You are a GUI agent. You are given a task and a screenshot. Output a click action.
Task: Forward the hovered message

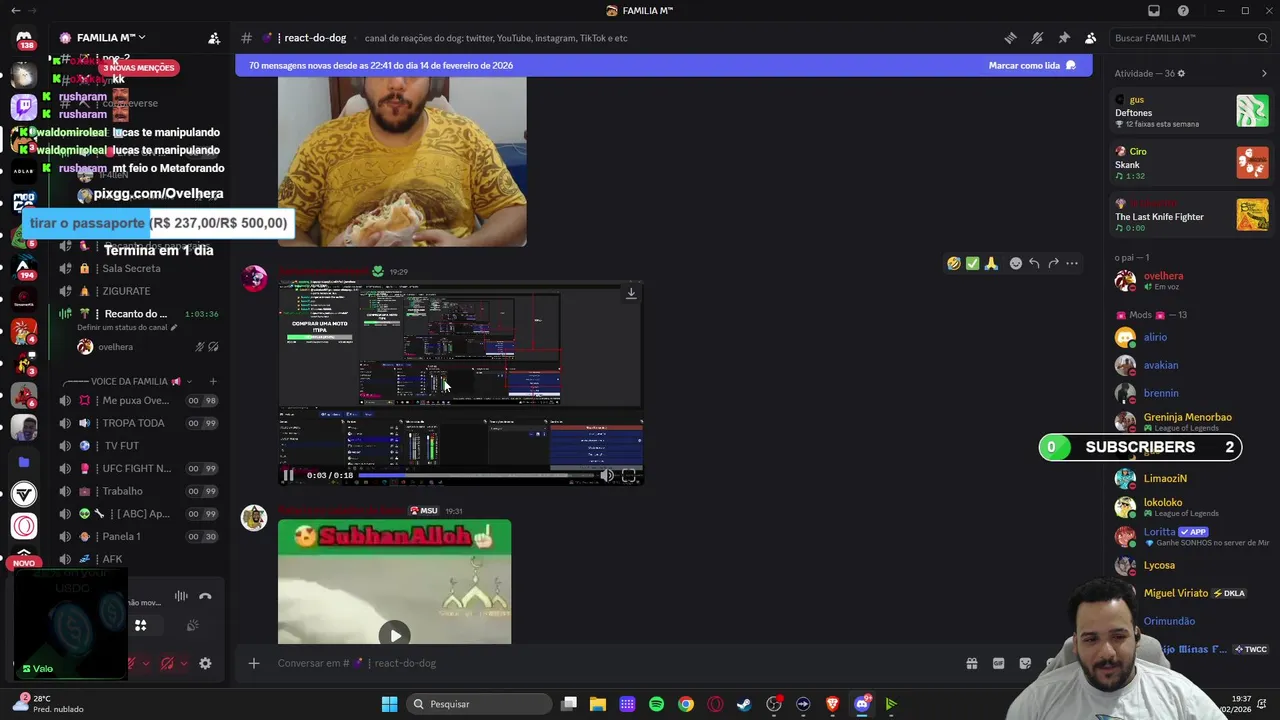(1053, 263)
